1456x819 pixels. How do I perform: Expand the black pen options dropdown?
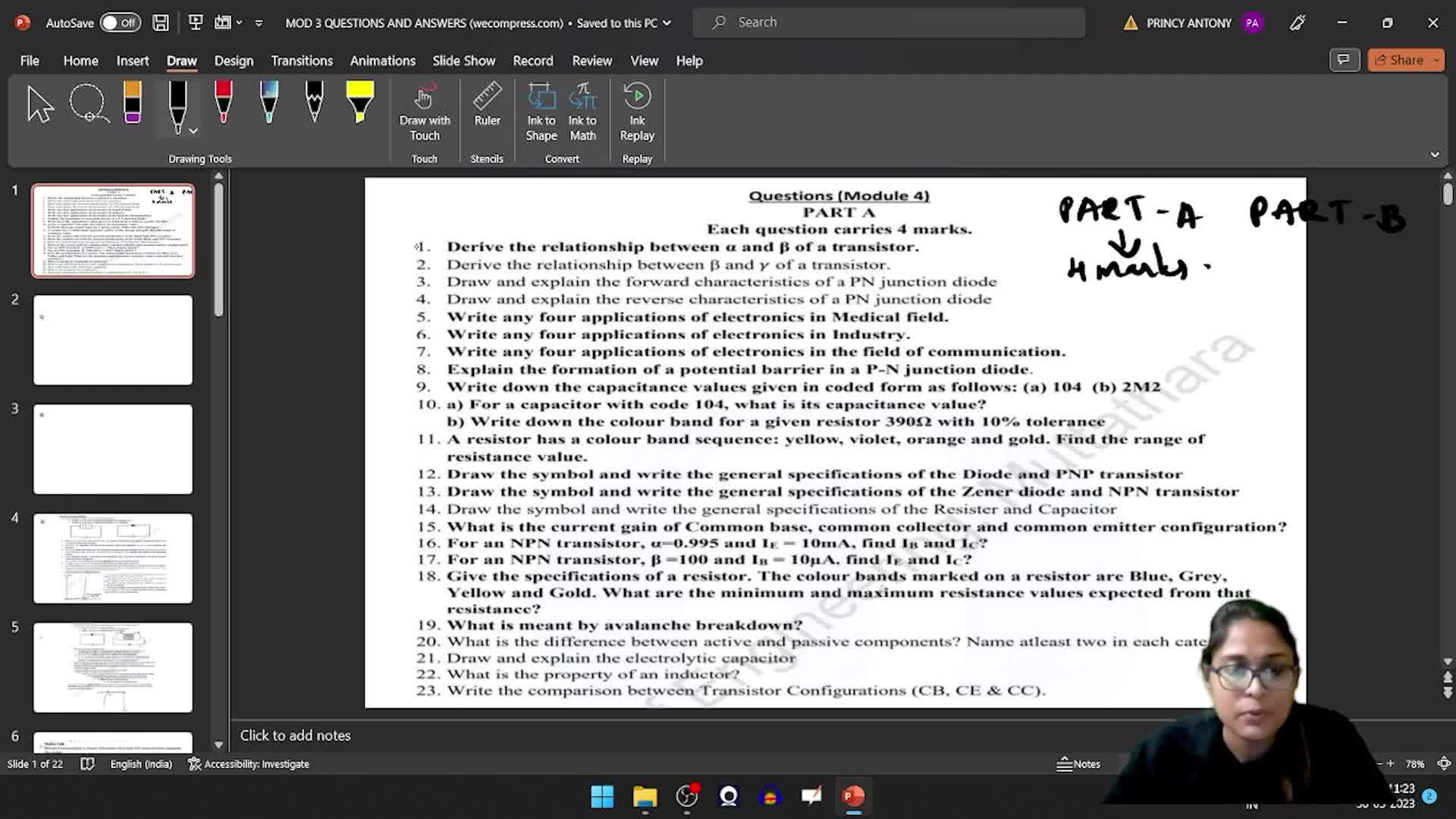point(194,131)
